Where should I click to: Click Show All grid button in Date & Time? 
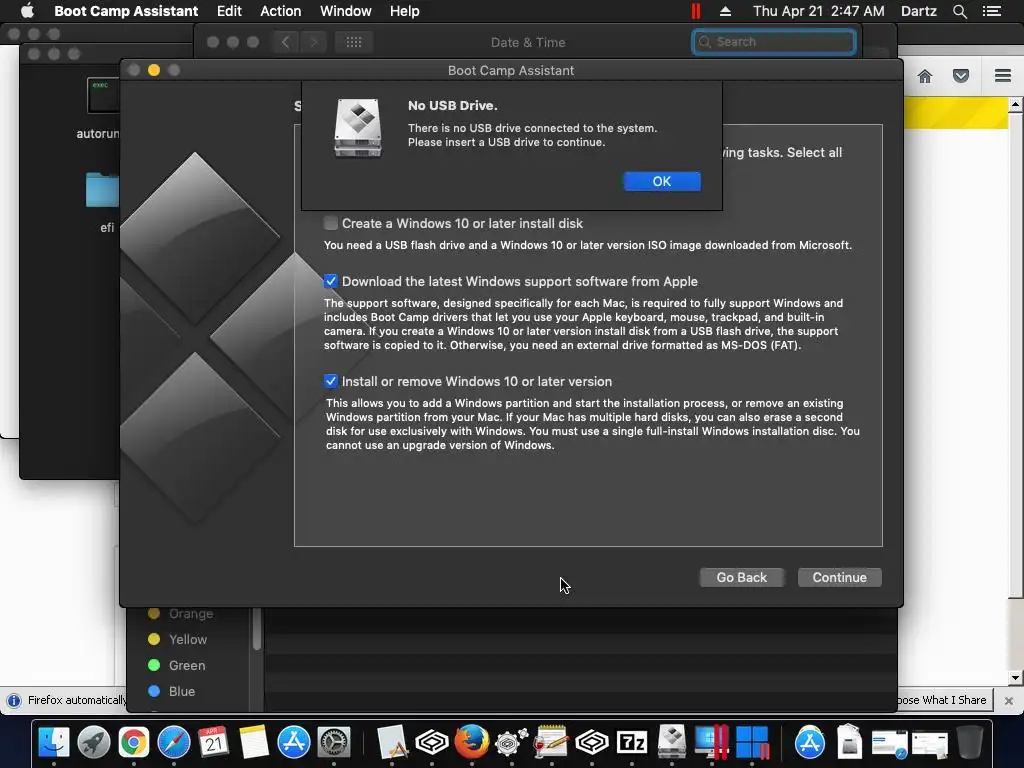[x=354, y=42]
